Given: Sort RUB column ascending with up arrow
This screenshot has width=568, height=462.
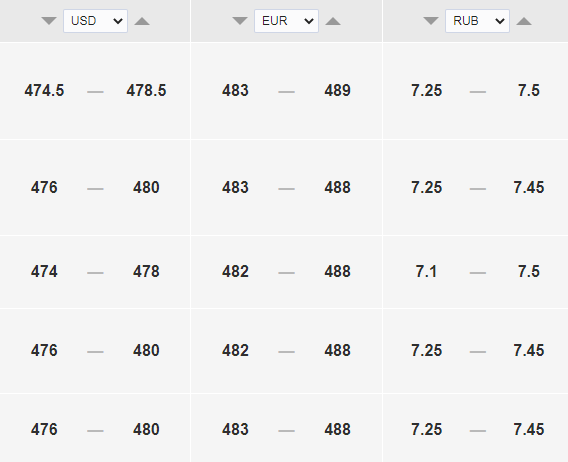Looking at the screenshot, I should click(x=524, y=21).
